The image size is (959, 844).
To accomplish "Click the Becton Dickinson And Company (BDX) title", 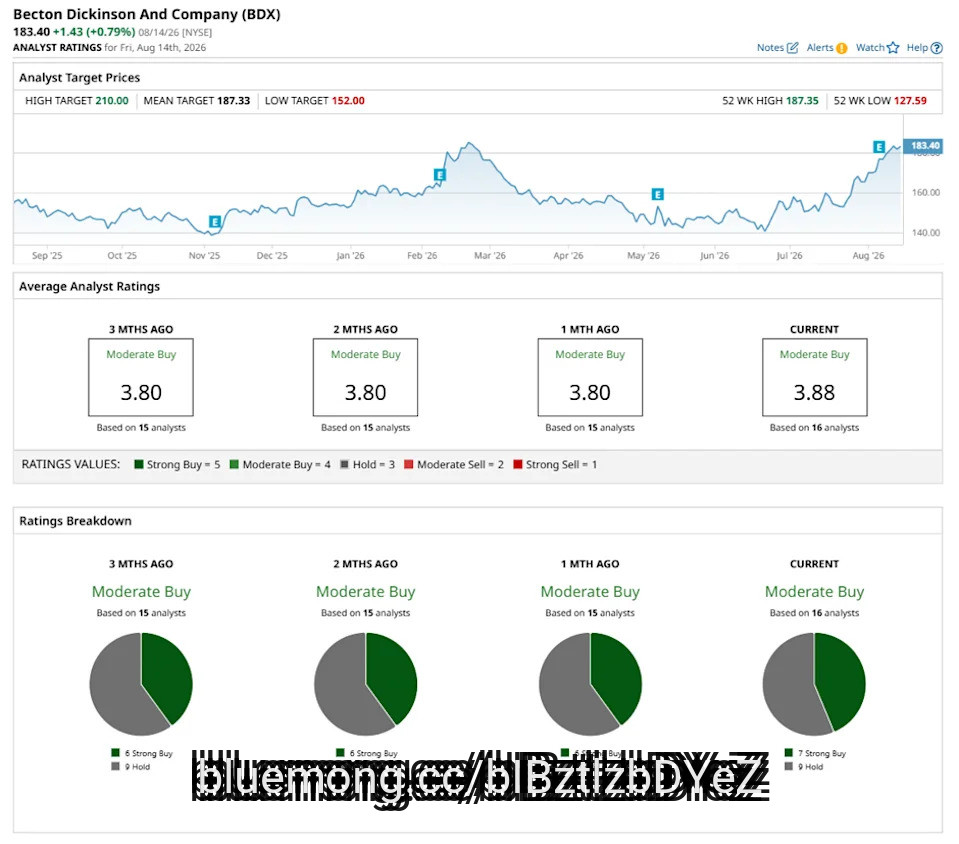I will (147, 14).
